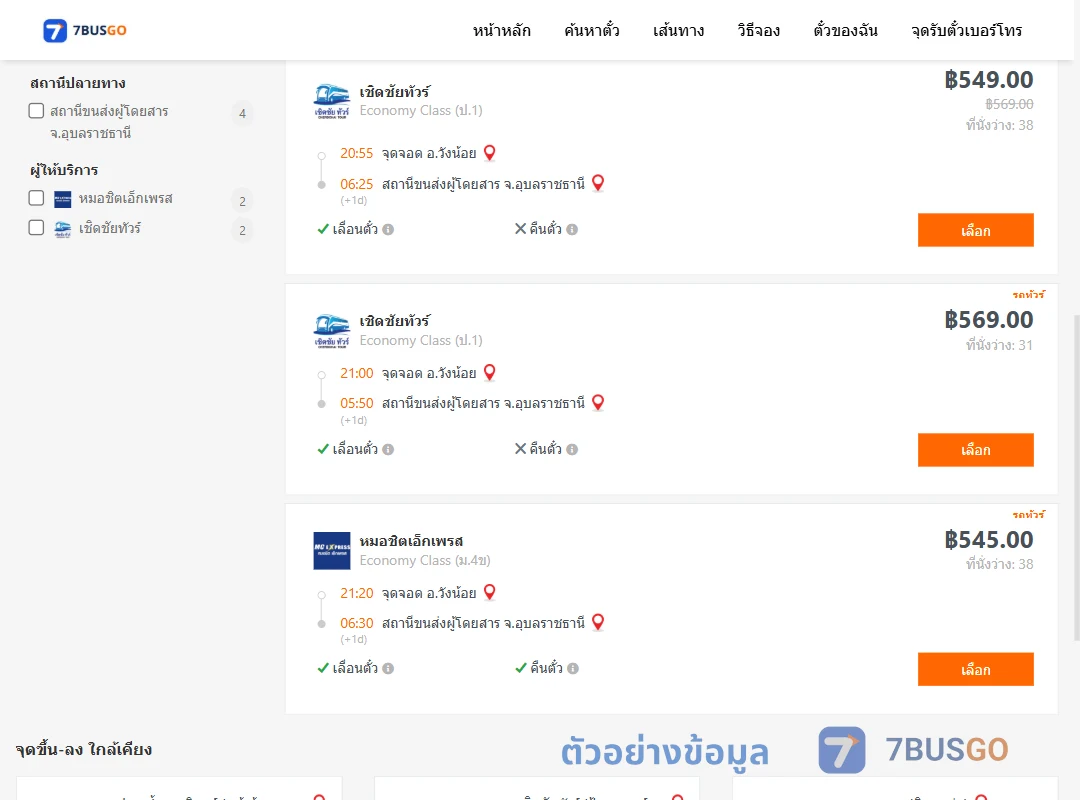
Task: Open the map pin for the 06:30 arrival
Action: tap(598, 622)
